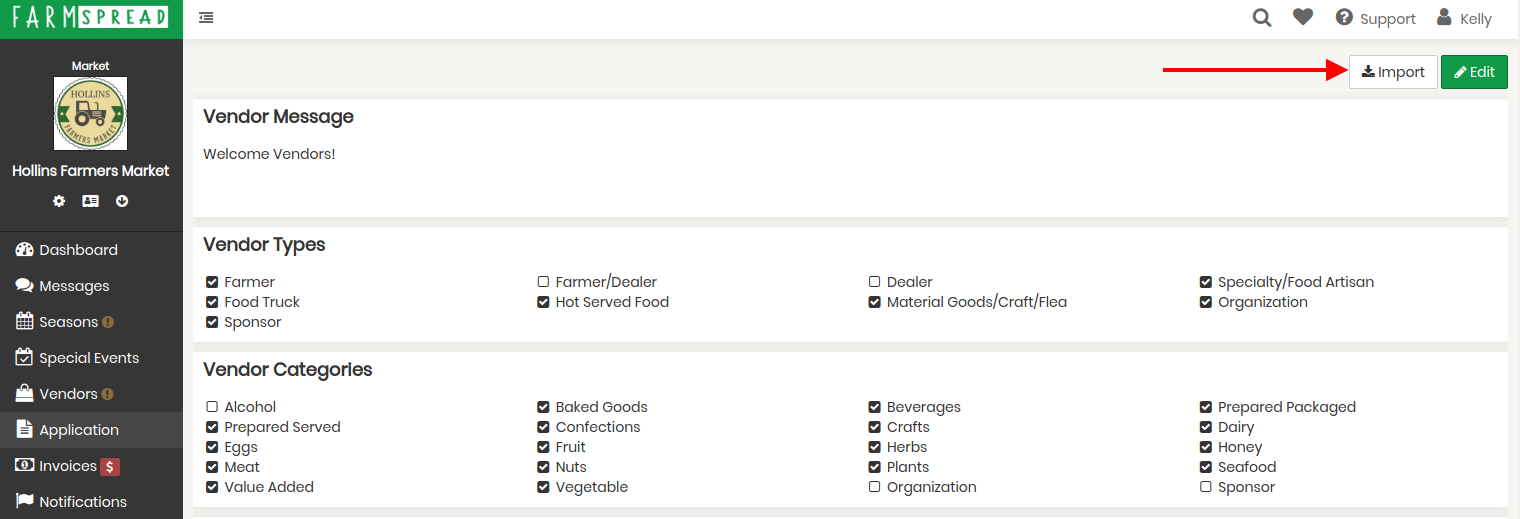
Task: Toggle the Dealer vendor type checkbox
Action: 874,282
